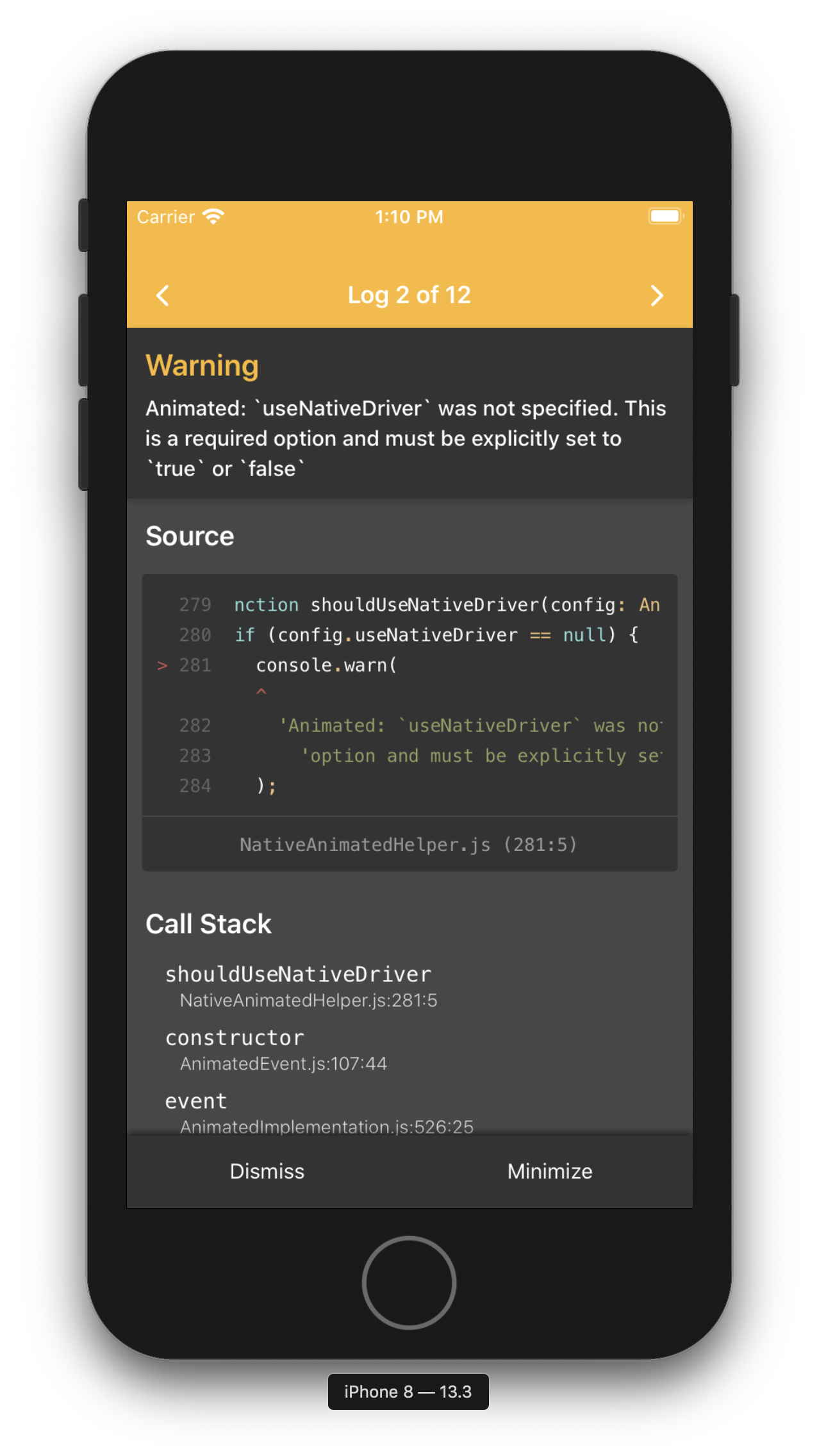
Task: Navigate to the next log with right chevron
Action: (x=657, y=295)
